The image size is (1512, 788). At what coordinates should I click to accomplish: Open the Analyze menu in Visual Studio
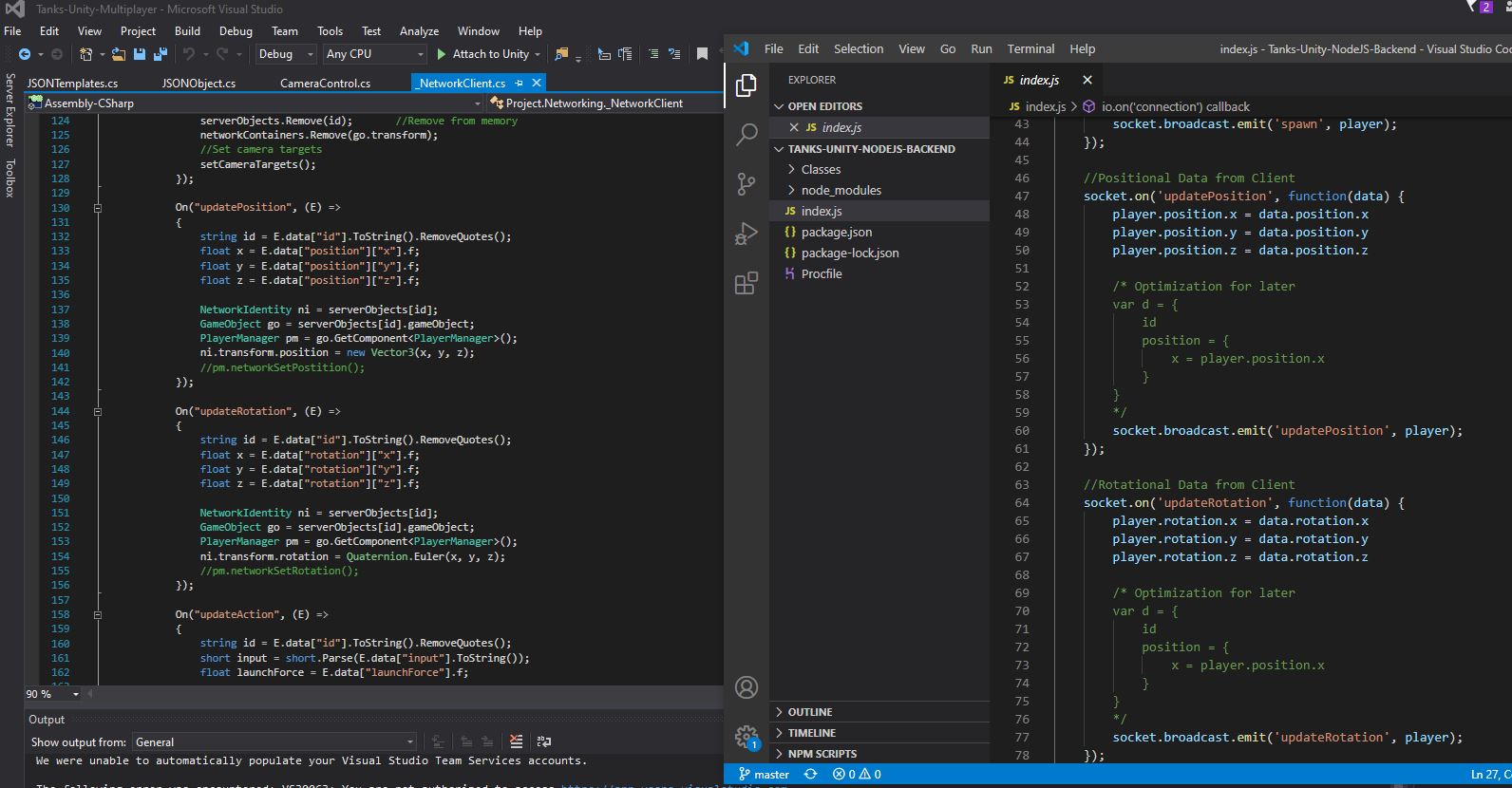(419, 31)
